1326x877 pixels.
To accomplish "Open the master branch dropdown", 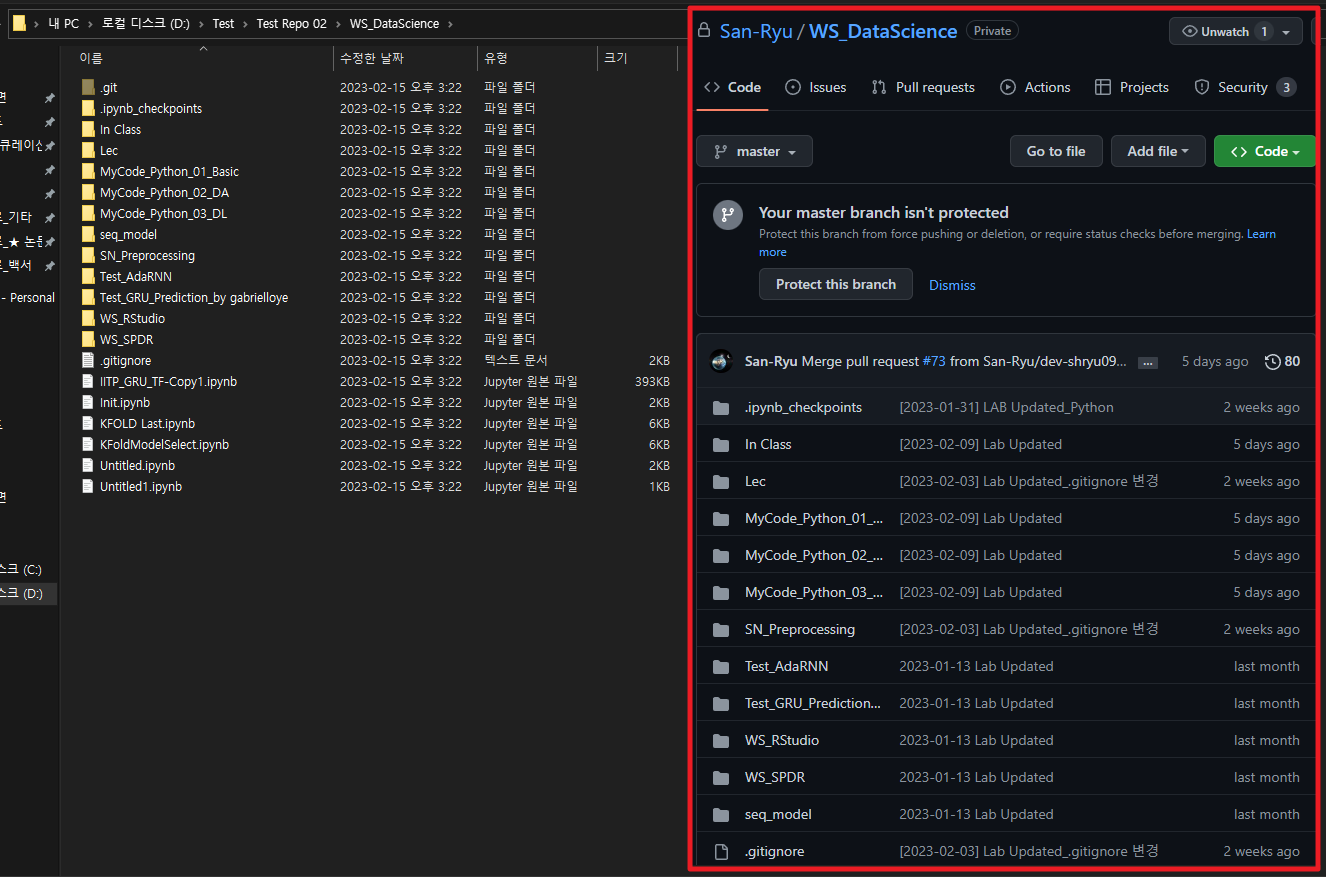I will [x=754, y=151].
